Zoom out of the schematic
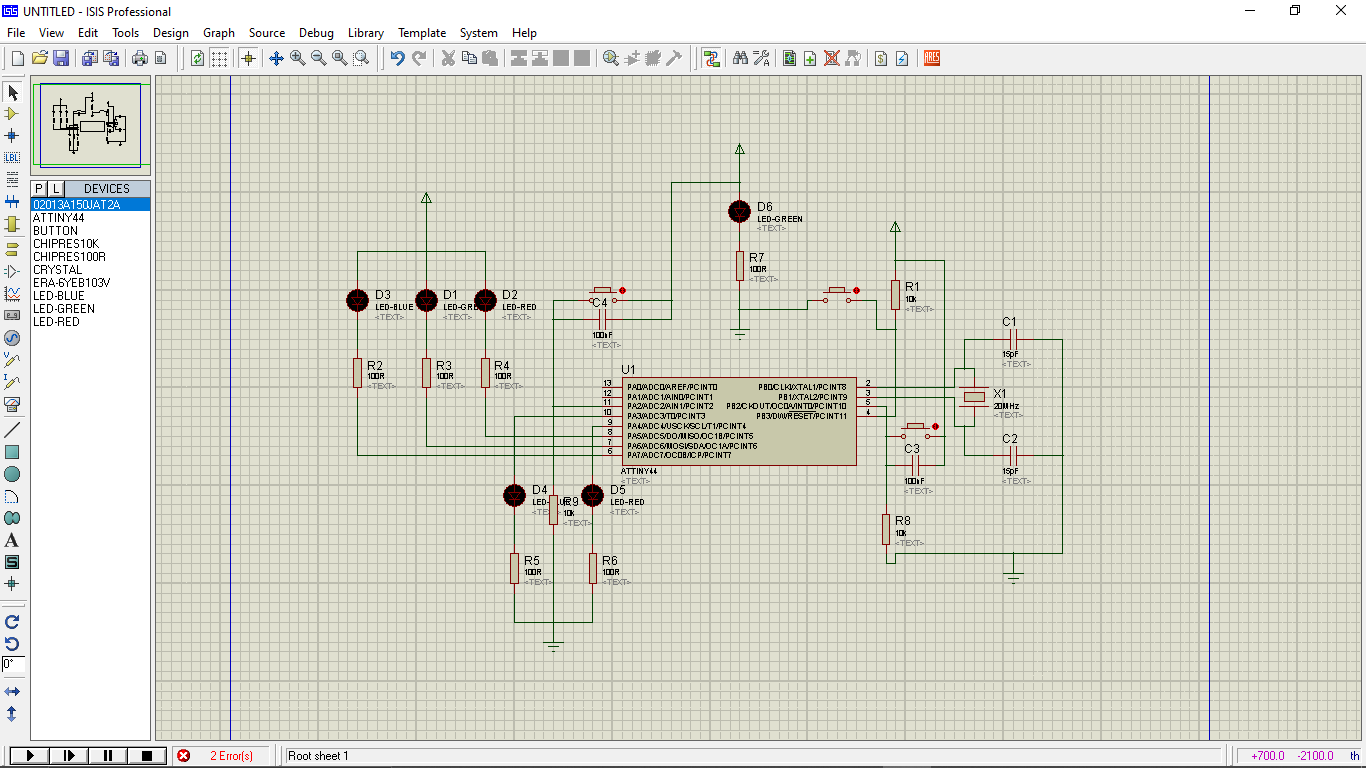This screenshot has width=1366, height=768. point(318,58)
